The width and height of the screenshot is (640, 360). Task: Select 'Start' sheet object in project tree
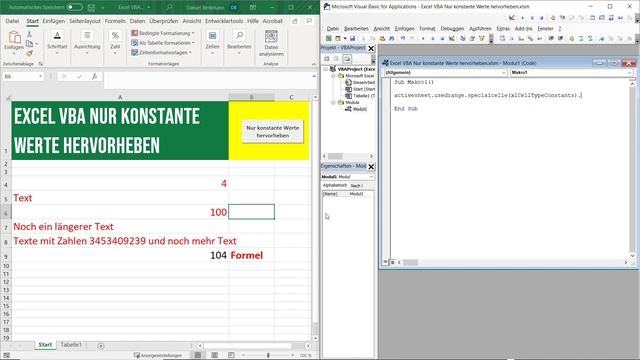[x=363, y=89]
